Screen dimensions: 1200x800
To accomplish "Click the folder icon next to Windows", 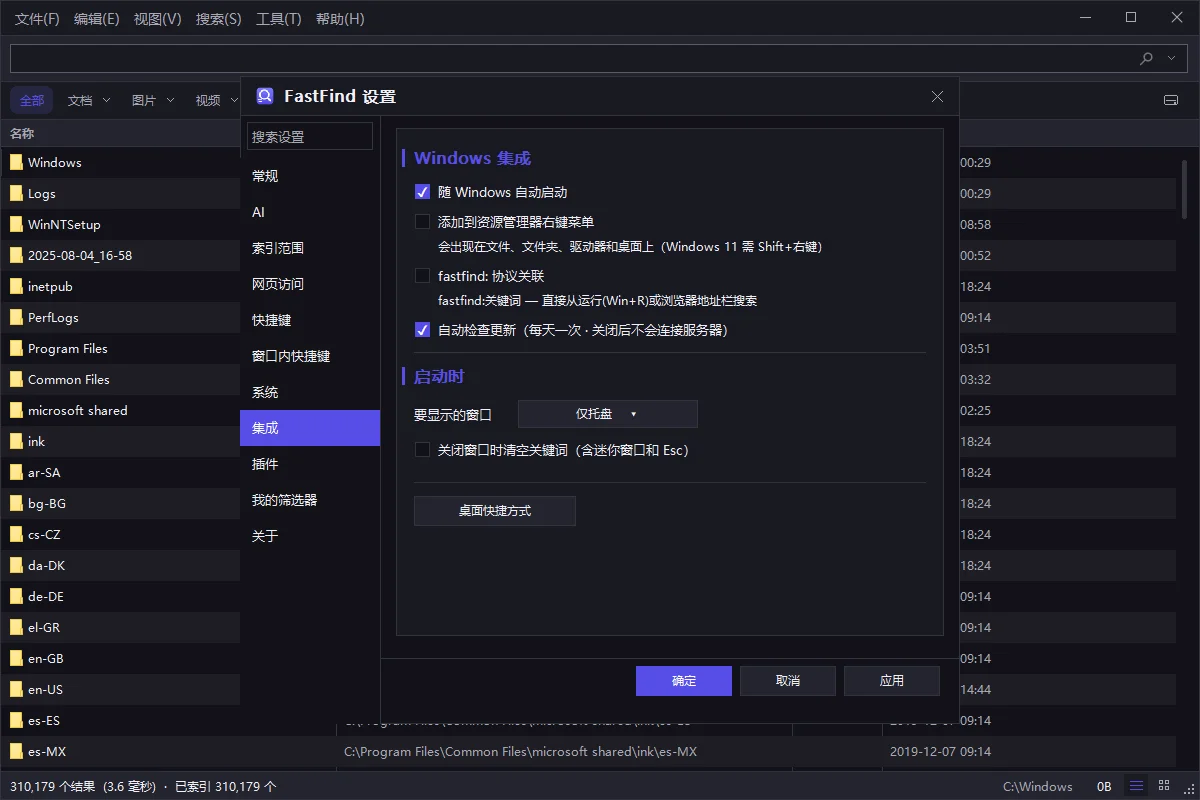I will coord(16,162).
